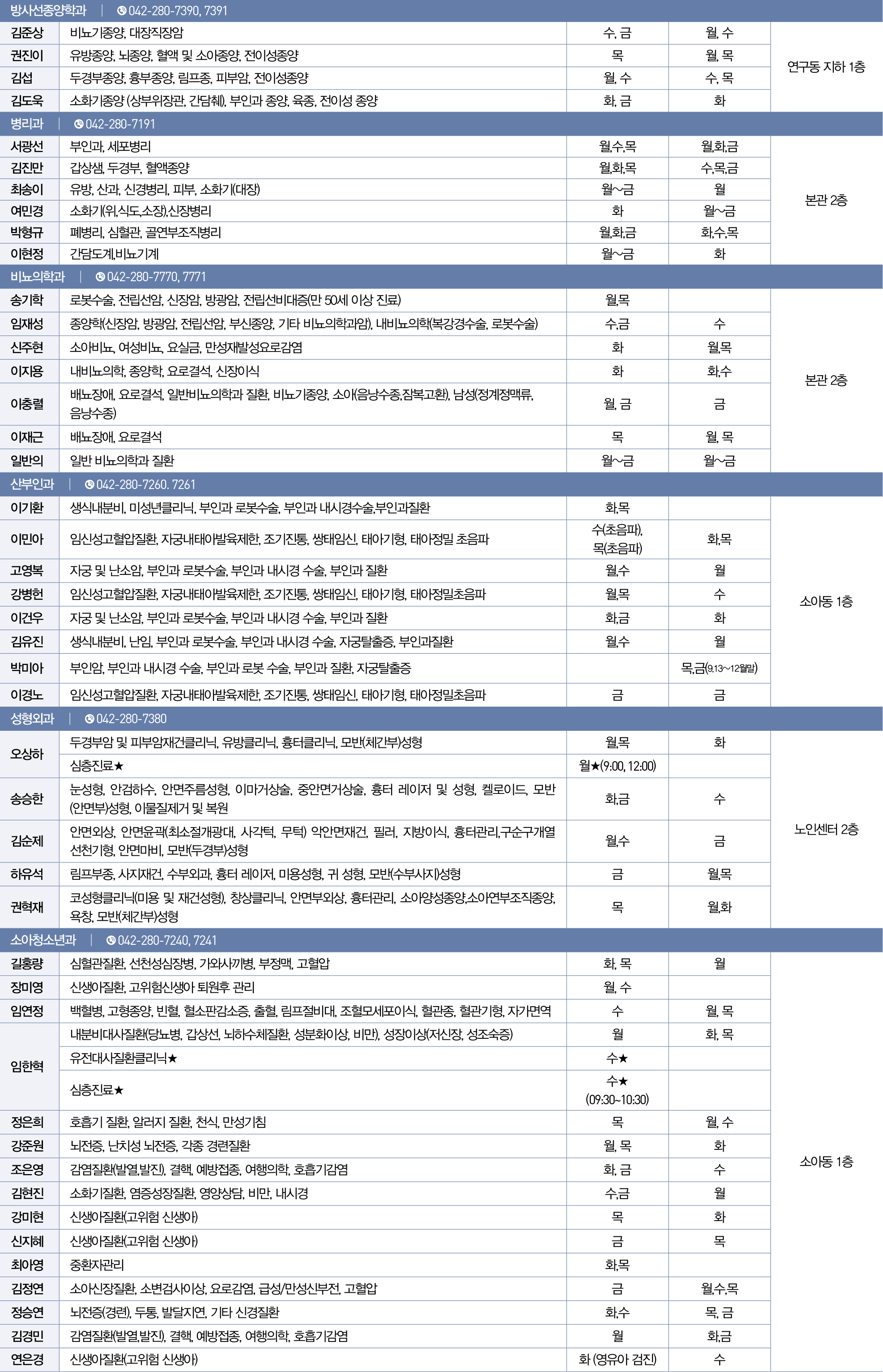Click the phone icon beside 042-280-7770, 7771
The image size is (883, 1372).
point(100,277)
